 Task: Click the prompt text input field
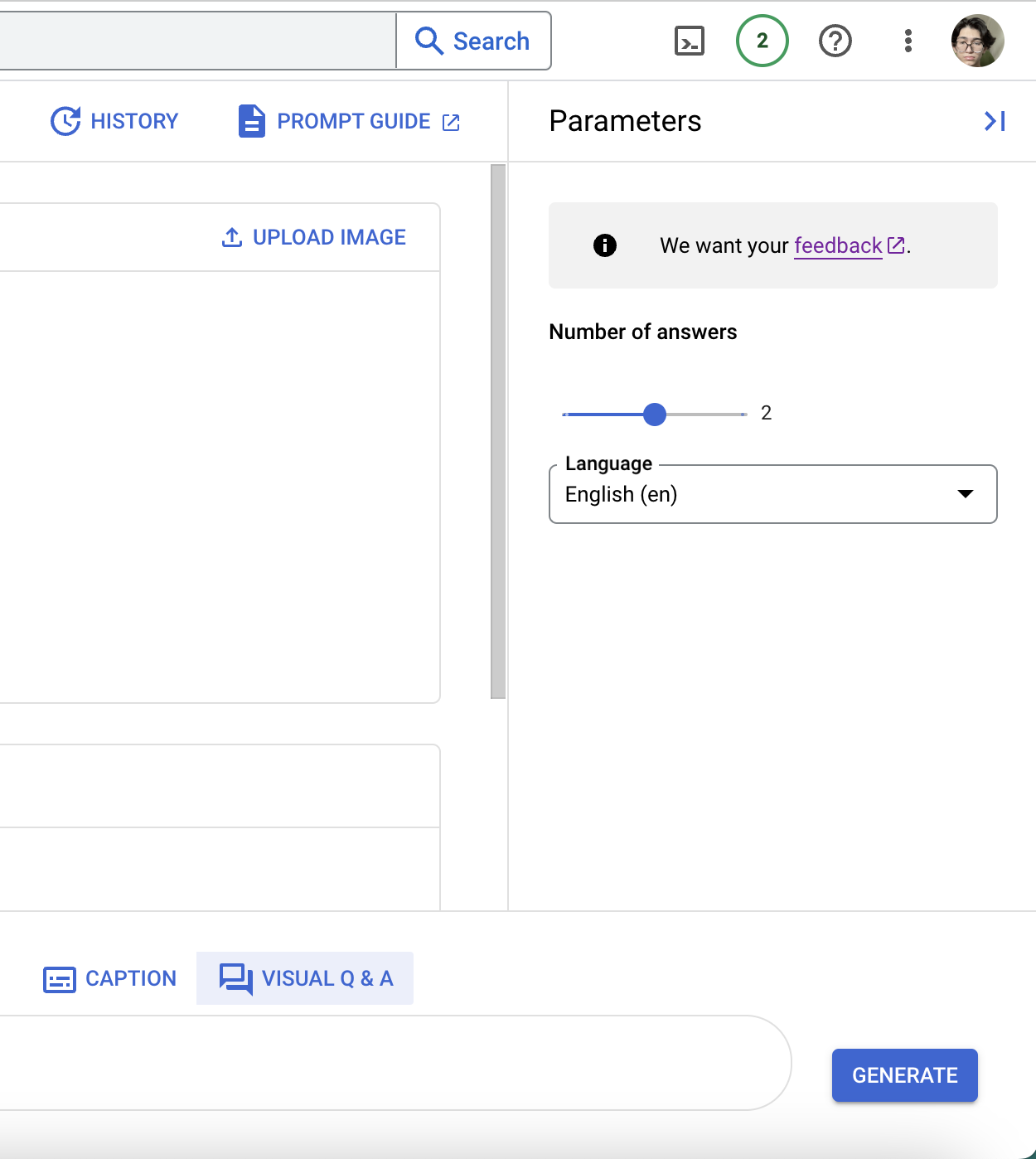(x=390, y=1063)
